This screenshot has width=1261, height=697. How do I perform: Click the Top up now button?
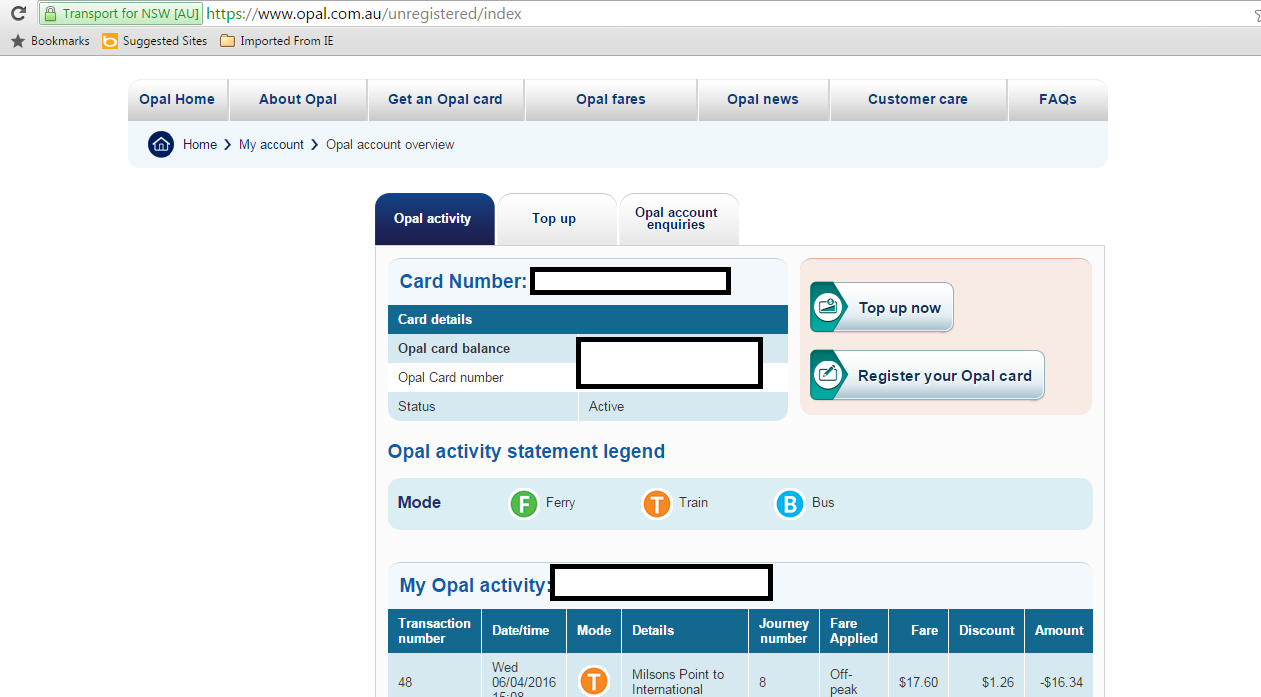(x=881, y=307)
